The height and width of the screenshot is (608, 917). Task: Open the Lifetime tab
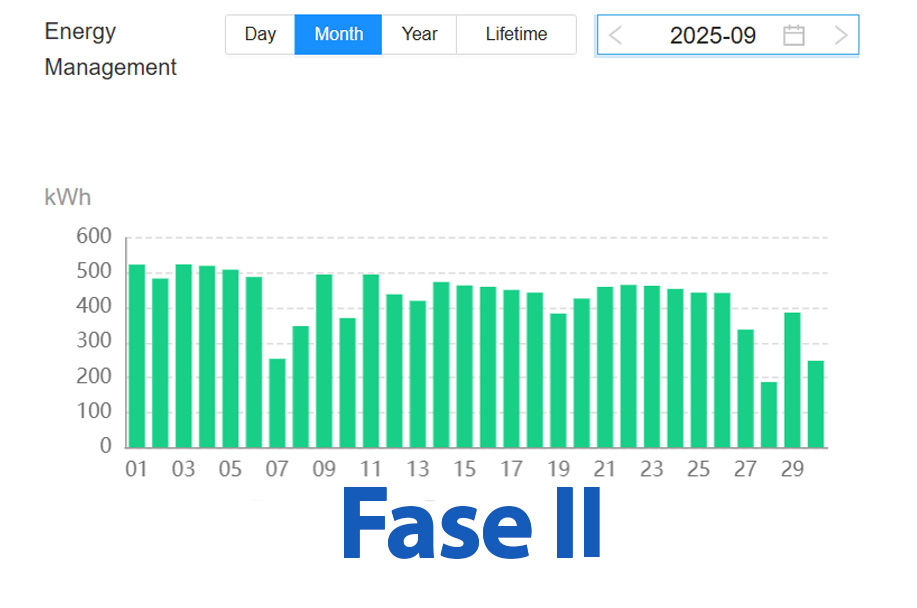516,34
